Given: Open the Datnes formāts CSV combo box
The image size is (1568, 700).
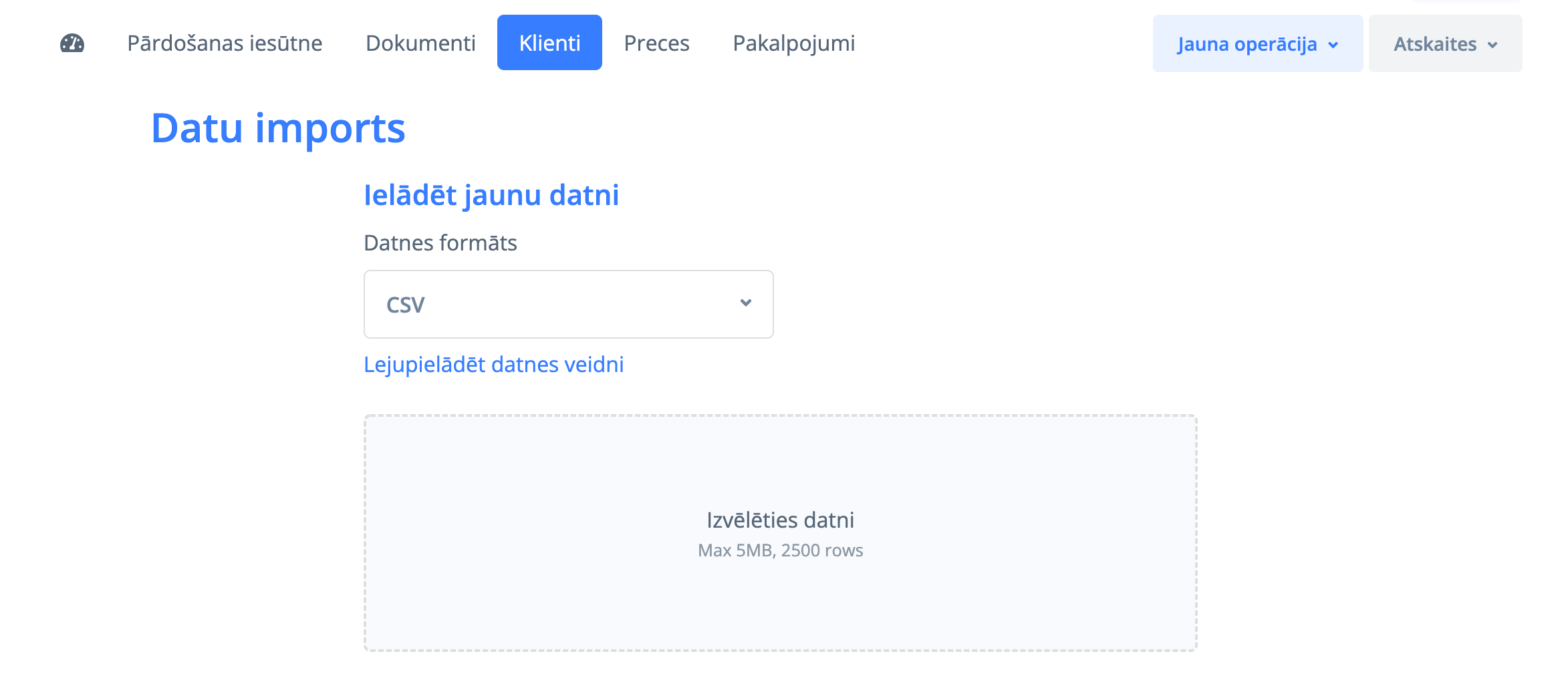Looking at the screenshot, I should coord(568,304).
